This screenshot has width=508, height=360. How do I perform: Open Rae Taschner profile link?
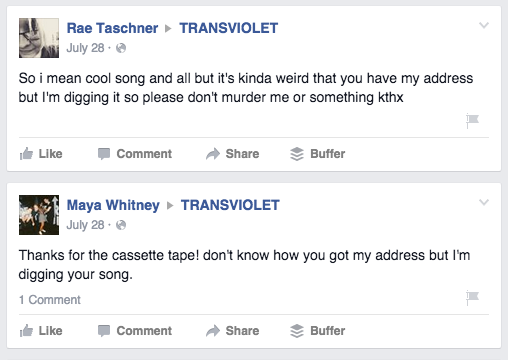(x=112, y=28)
